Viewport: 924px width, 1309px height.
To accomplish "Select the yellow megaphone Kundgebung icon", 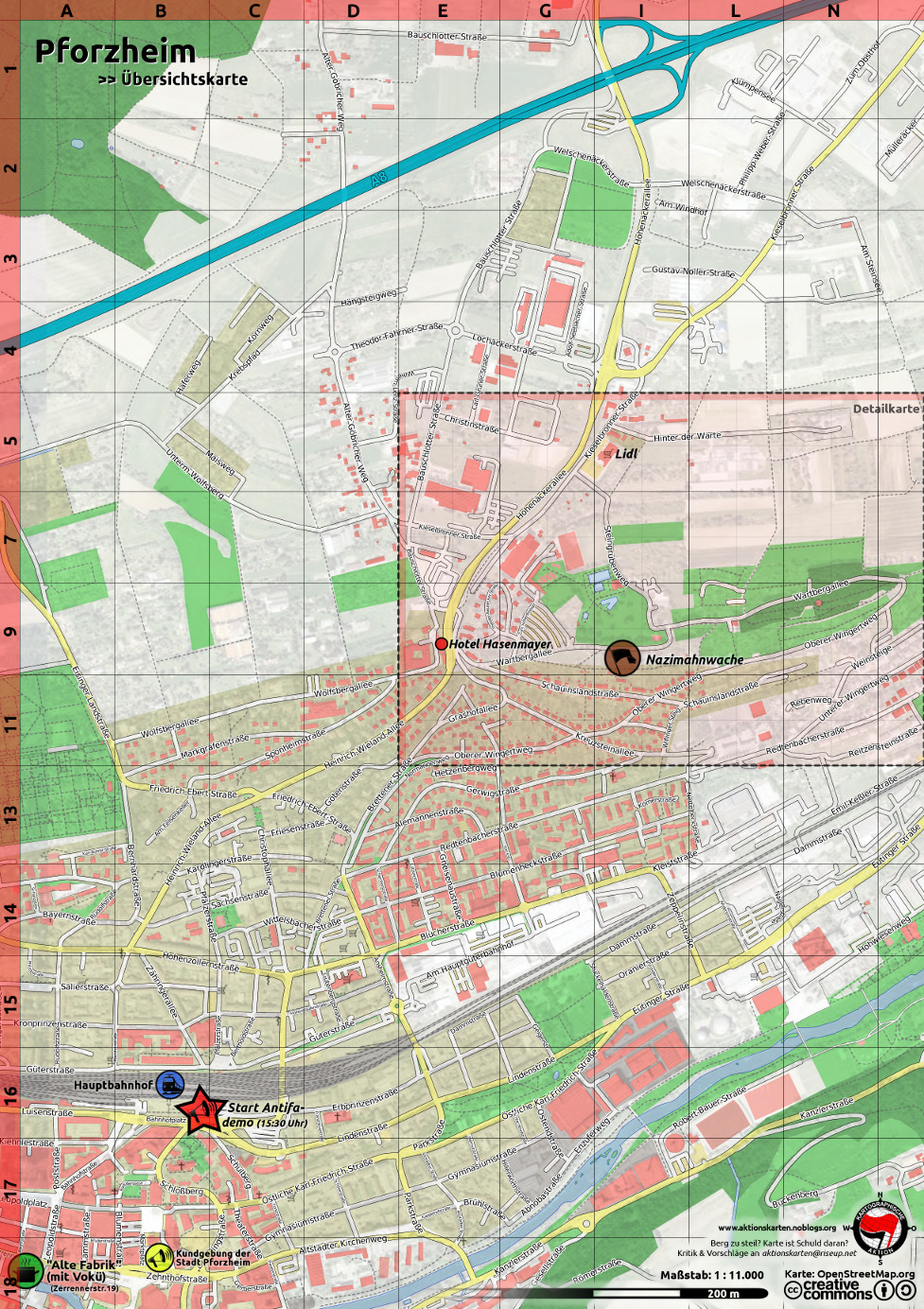I will (x=158, y=1257).
